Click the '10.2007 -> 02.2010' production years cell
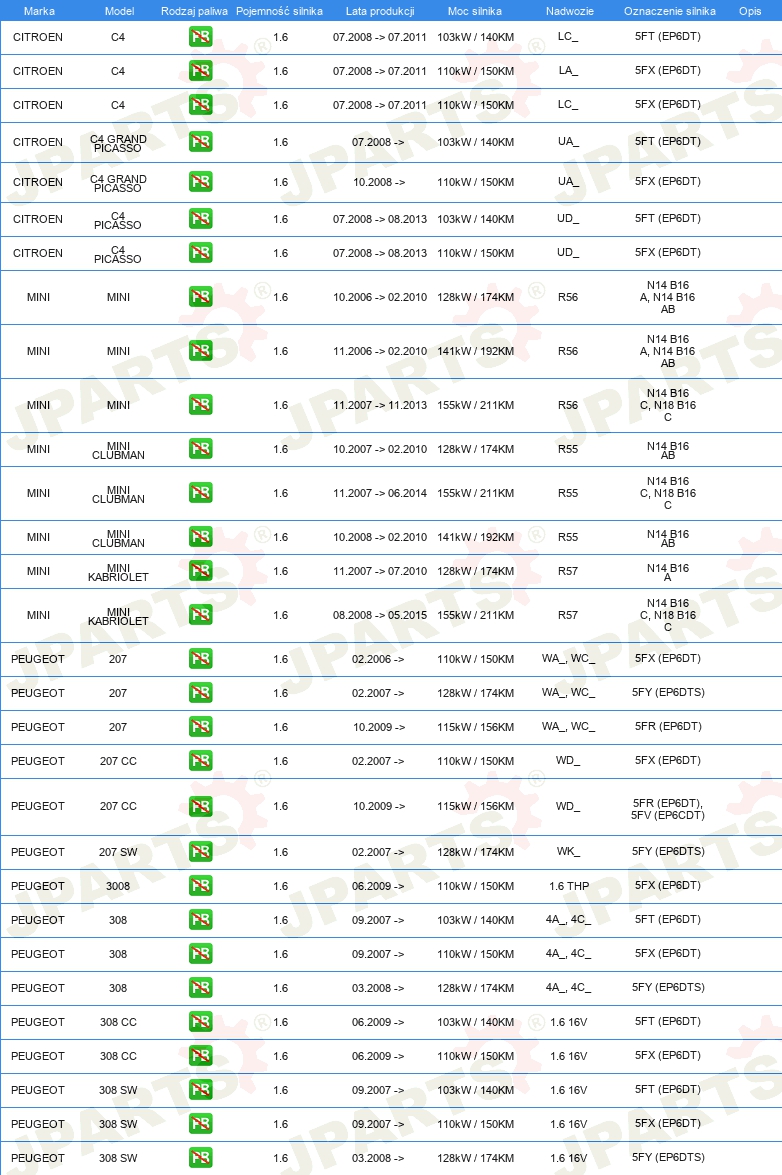Screen dimensions: 782x1175 [380, 449]
